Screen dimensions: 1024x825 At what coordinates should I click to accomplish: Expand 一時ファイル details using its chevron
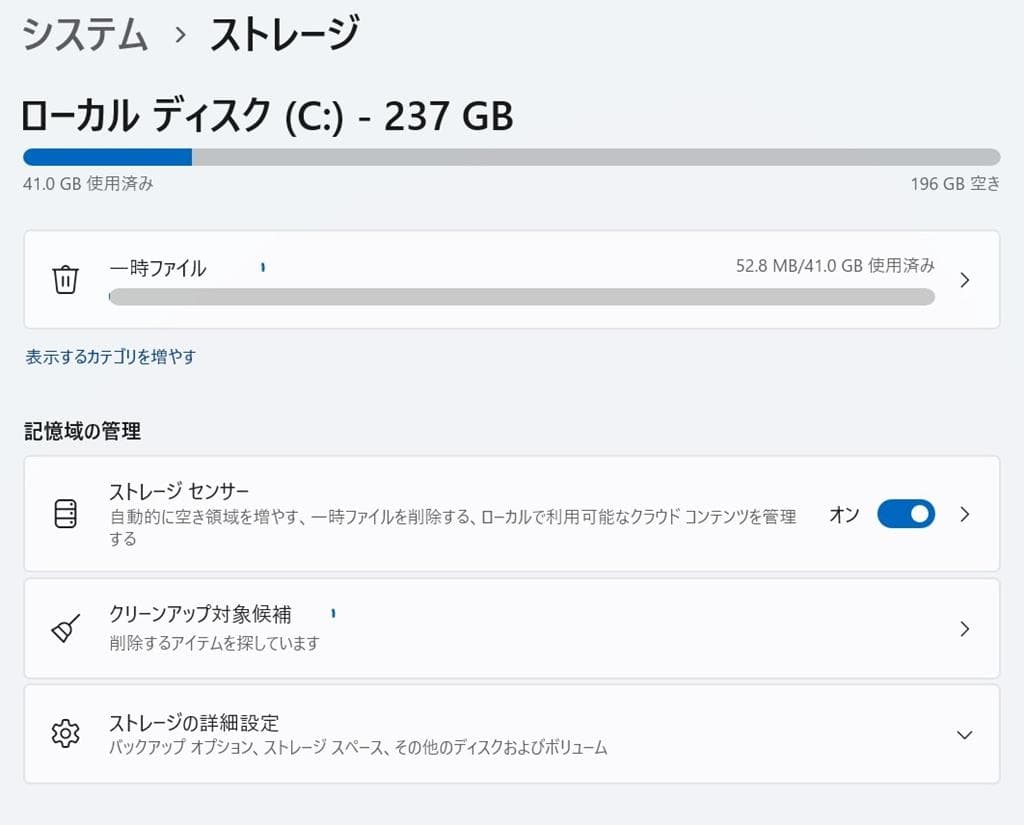point(964,280)
